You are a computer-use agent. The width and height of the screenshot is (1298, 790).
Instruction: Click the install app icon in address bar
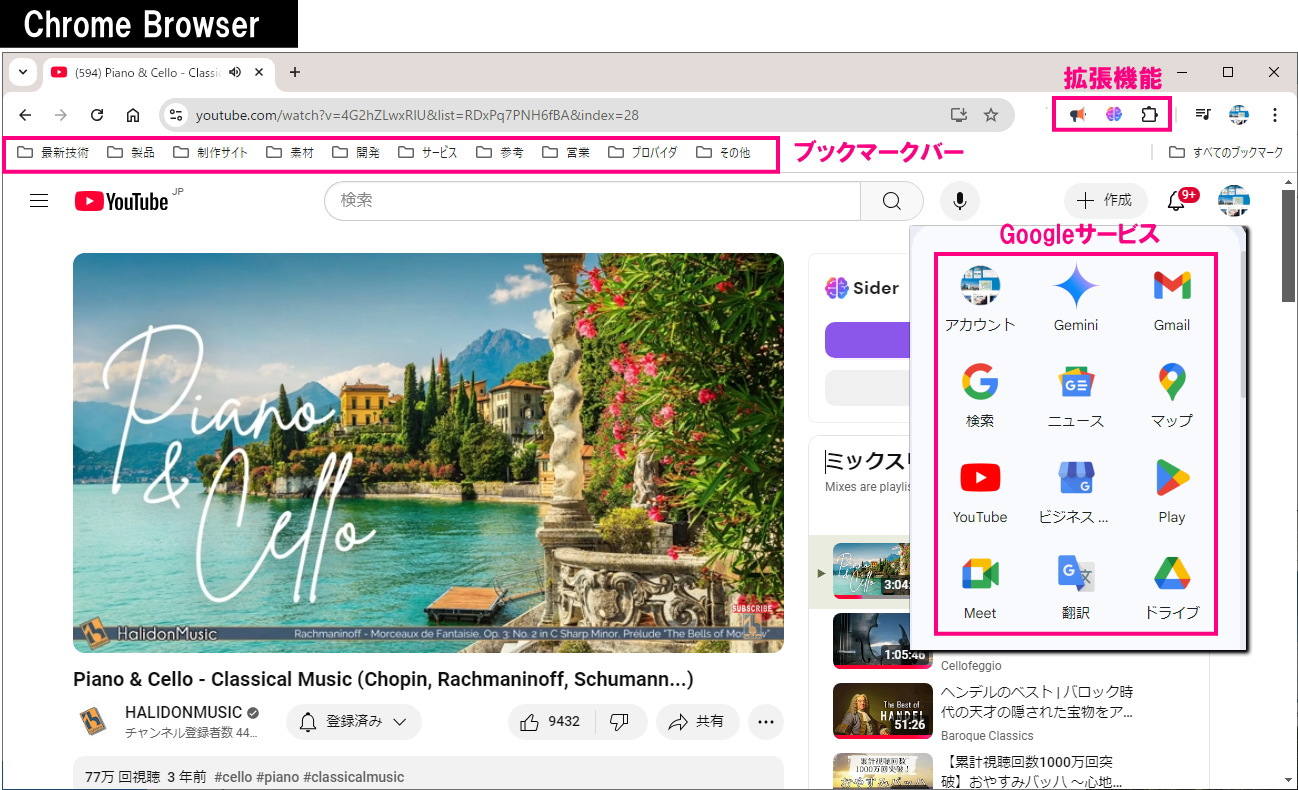pyautogui.click(x=958, y=115)
